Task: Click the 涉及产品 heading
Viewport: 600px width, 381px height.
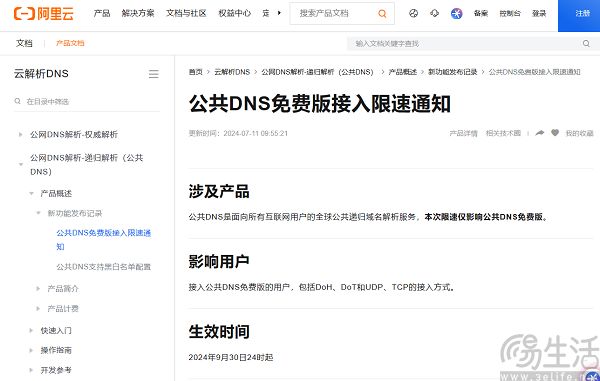Action: click(x=219, y=192)
